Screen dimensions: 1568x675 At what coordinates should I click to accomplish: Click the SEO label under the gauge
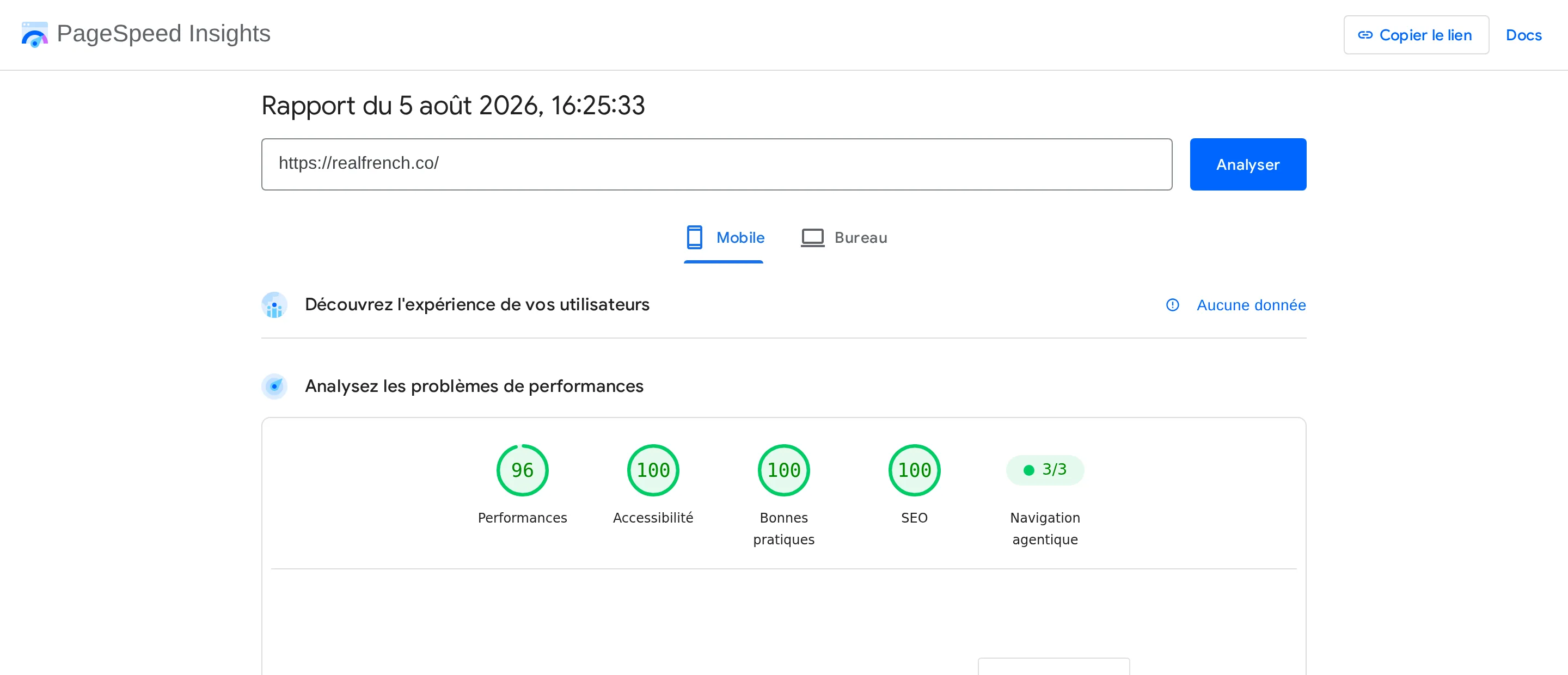[914, 518]
